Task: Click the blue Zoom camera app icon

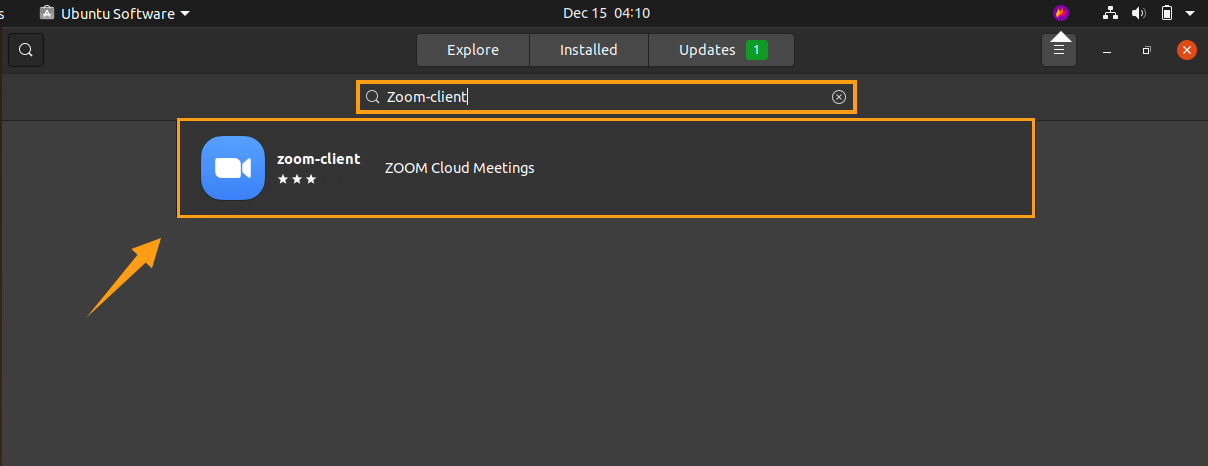Action: click(x=233, y=168)
